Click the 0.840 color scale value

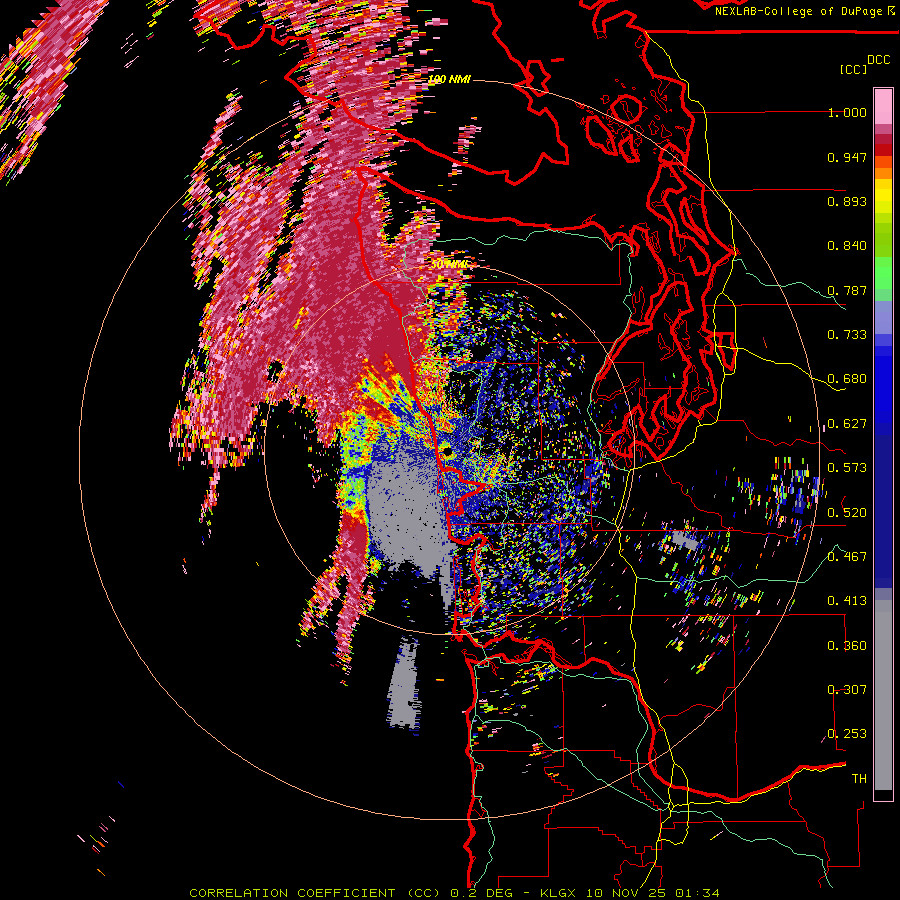[x=847, y=246]
